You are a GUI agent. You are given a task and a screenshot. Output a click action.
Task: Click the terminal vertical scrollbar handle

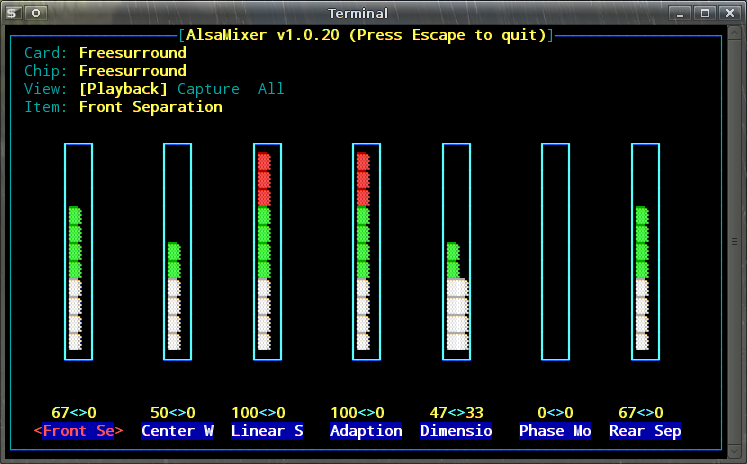(734, 242)
